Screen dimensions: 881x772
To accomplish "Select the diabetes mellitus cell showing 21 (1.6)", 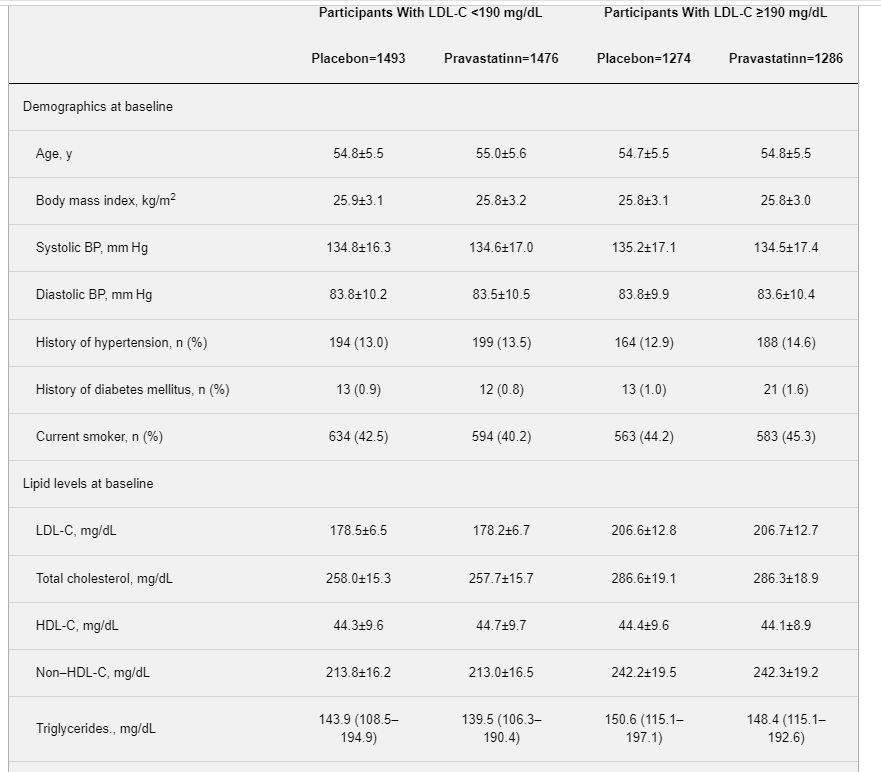I will pyautogui.click(x=786, y=390).
